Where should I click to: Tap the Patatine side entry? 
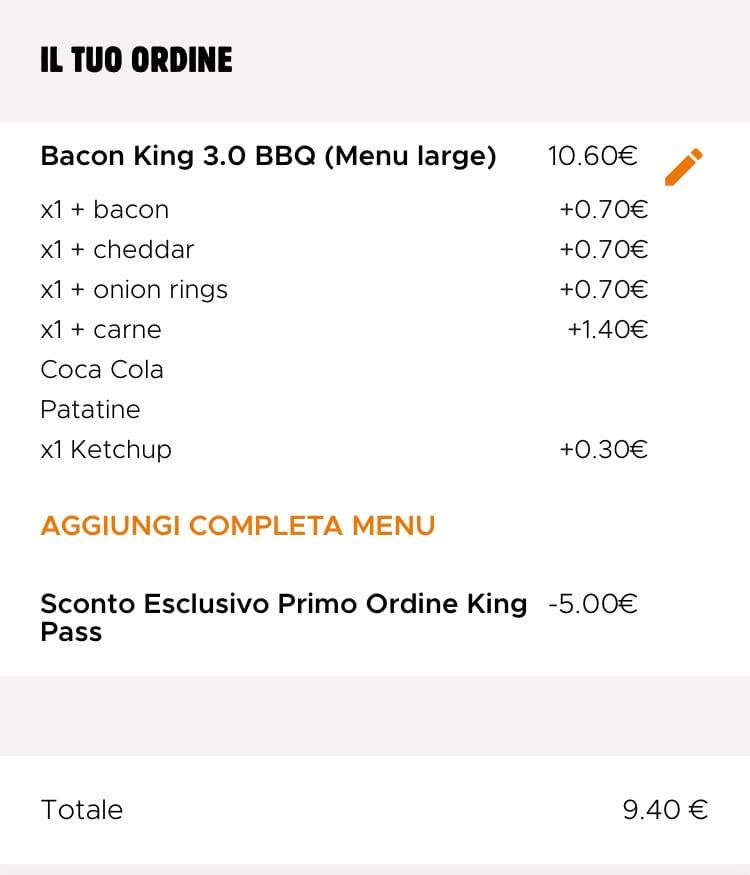(x=90, y=410)
